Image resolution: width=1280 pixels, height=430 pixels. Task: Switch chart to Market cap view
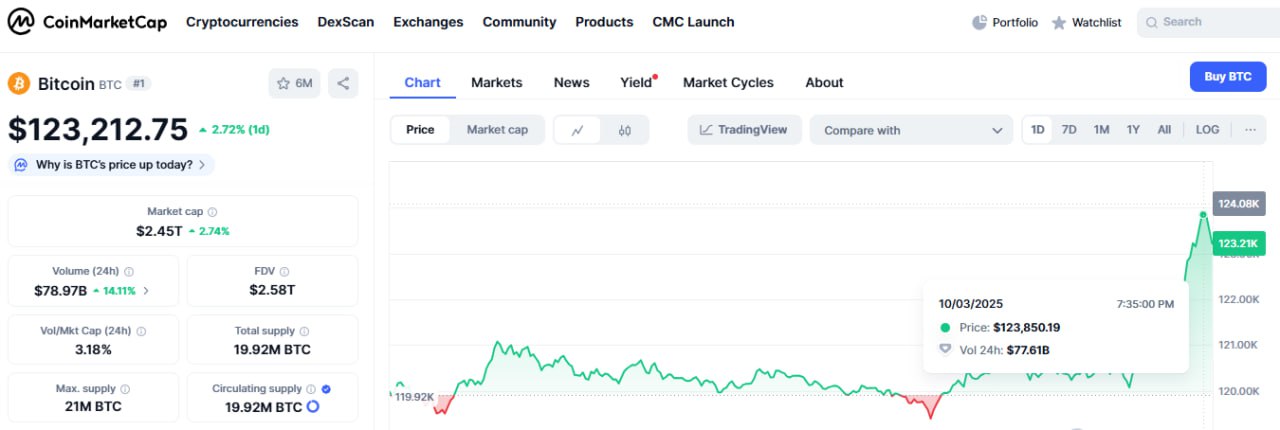coord(497,130)
